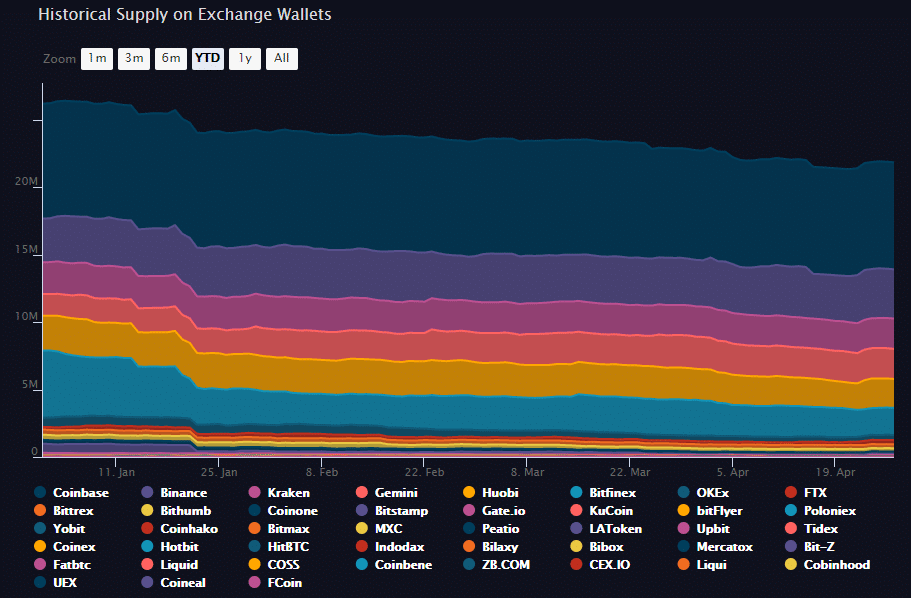Click the Bitstamp legend marker icon
This screenshot has height=598, width=911.
coord(362,510)
